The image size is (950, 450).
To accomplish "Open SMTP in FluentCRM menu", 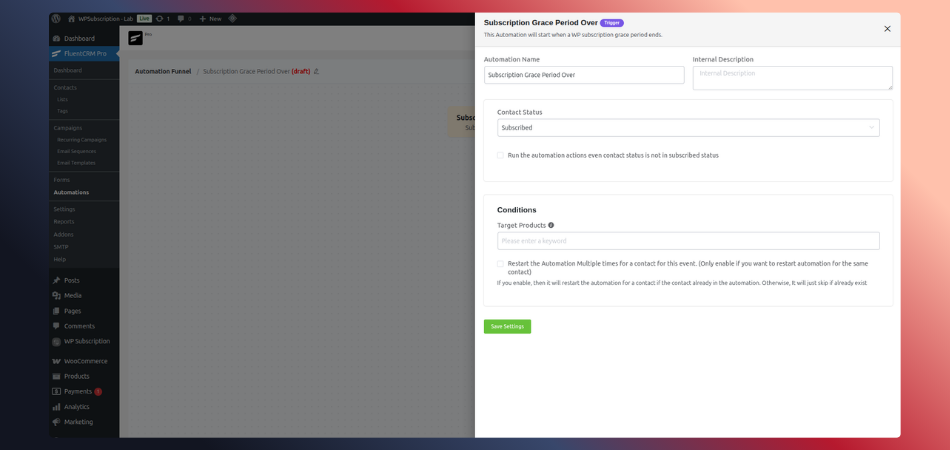I will pyautogui.click(x=61, y=247).
